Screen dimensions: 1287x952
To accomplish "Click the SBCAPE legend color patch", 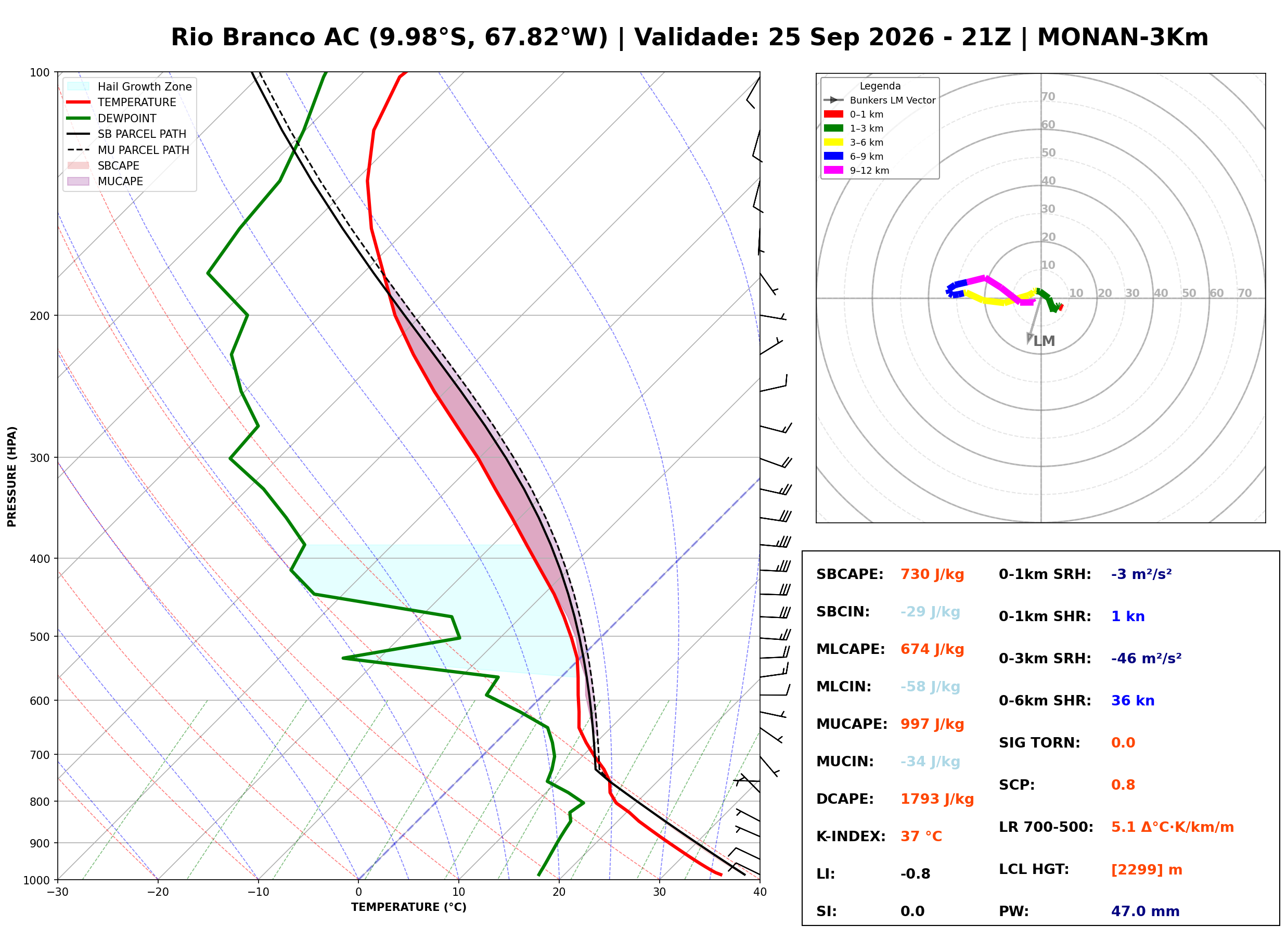I will pos(79,165).
